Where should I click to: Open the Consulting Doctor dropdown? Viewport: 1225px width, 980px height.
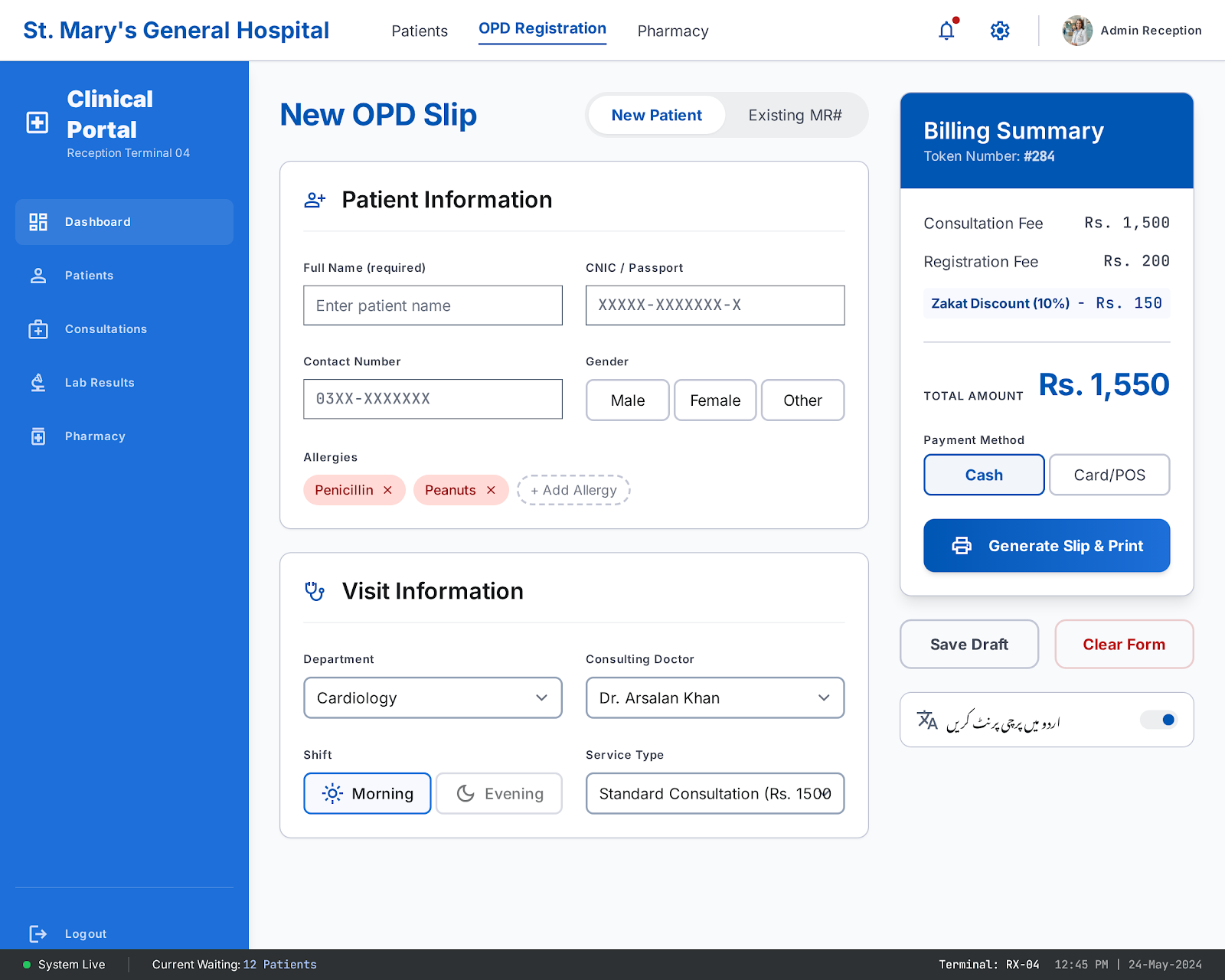715,697
